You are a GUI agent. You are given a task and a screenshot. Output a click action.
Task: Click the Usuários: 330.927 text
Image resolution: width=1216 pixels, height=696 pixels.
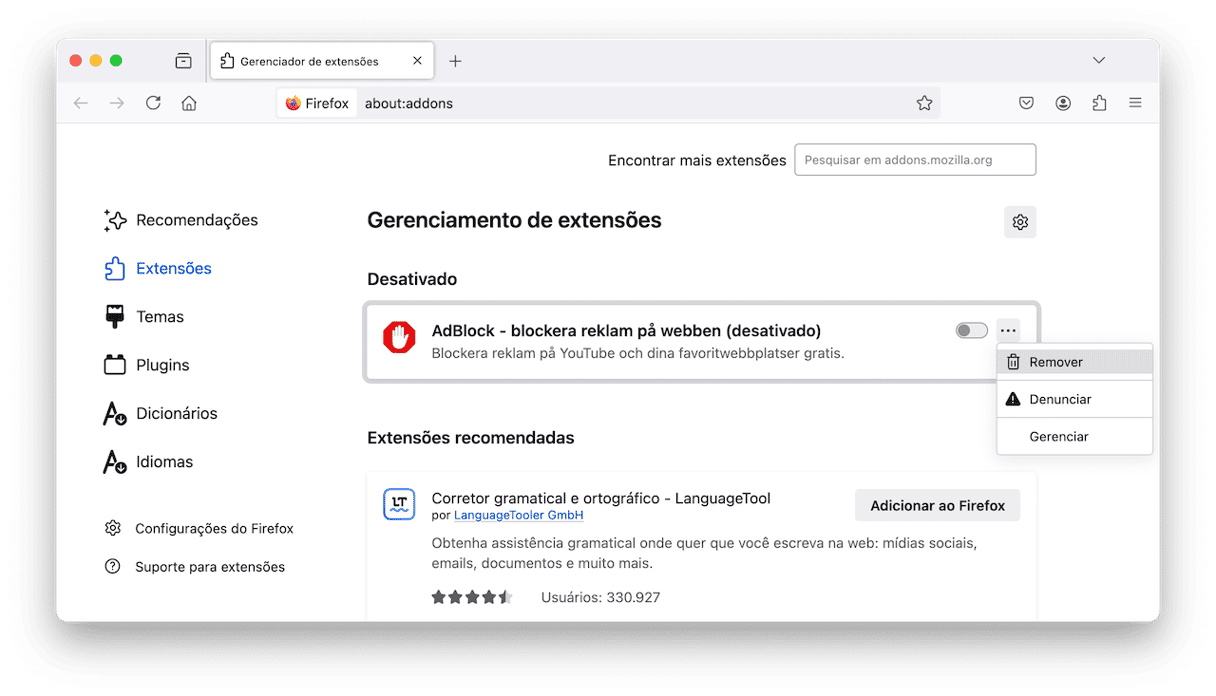[600, 597]
